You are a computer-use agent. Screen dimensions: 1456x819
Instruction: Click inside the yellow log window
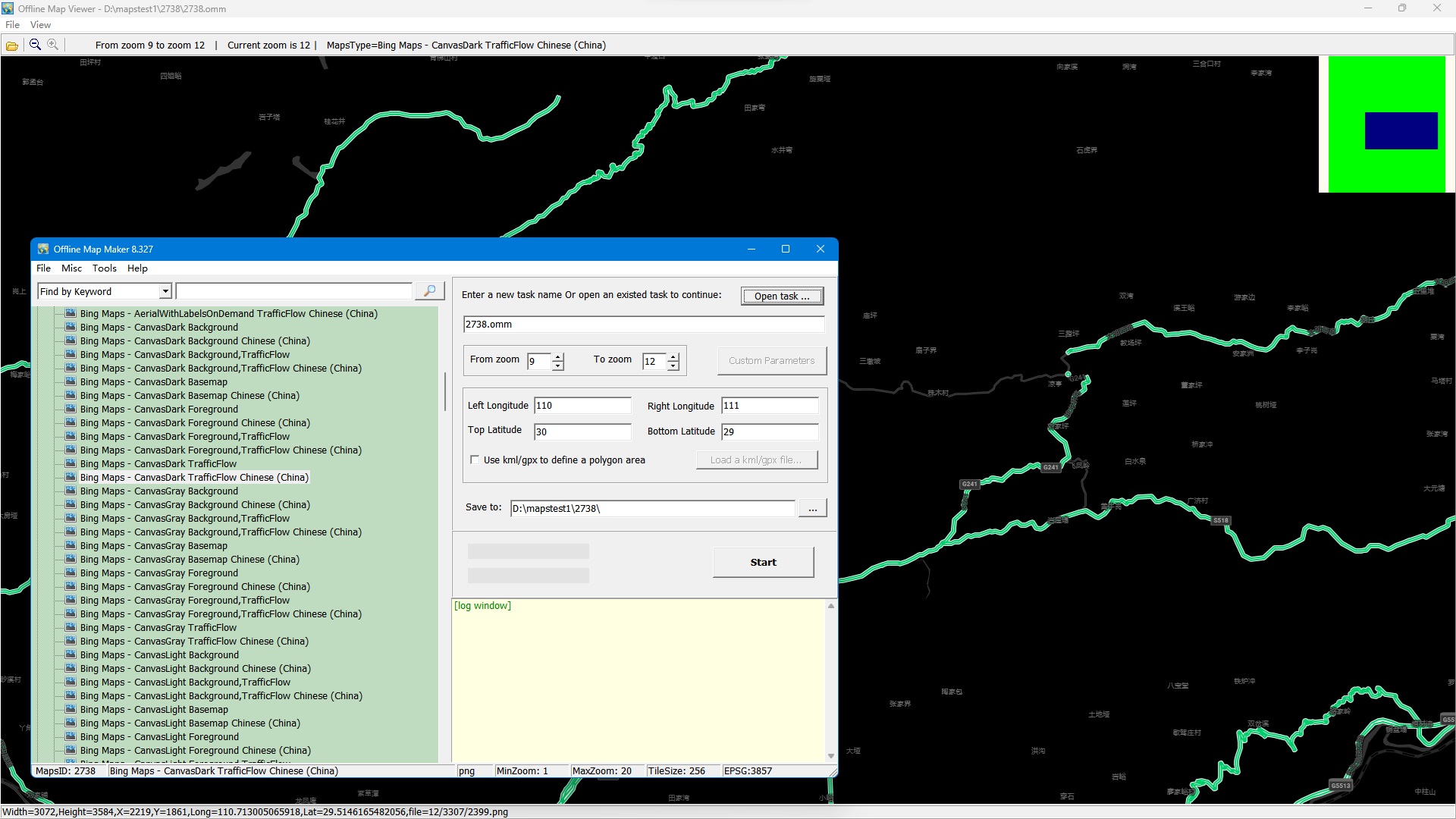[639, 682]
